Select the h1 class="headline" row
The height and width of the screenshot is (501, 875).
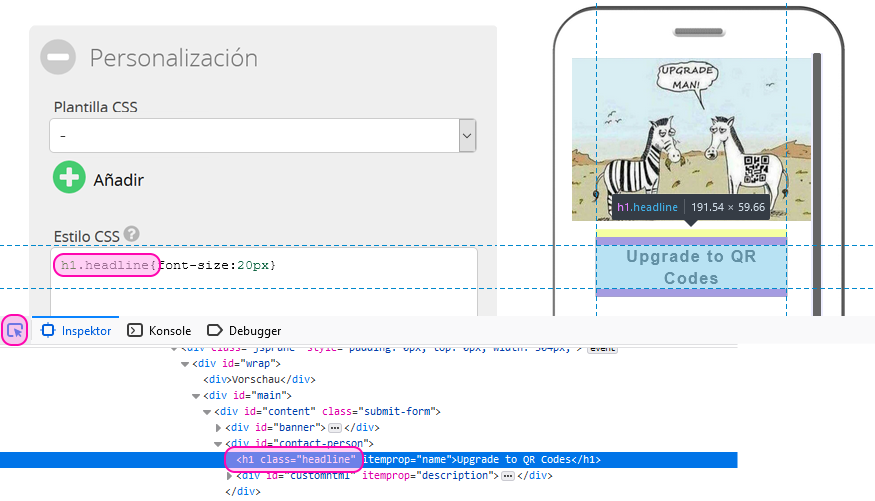(x=368, y=460)
